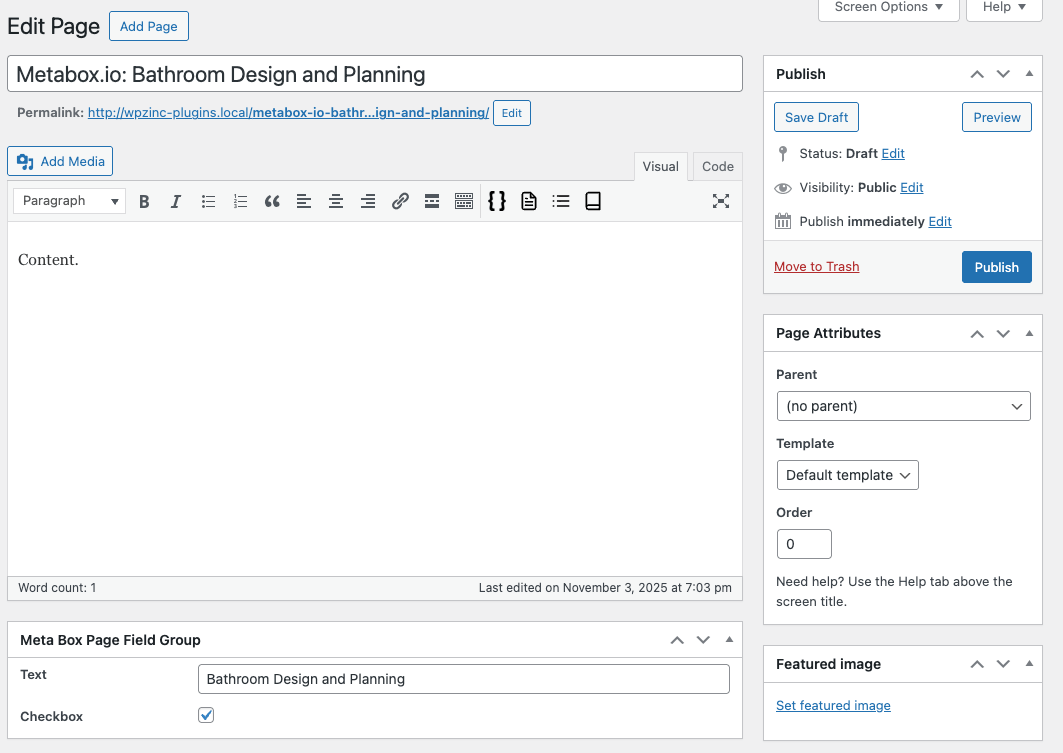This screenshot has height=753, width=1063.
Task: Insert a blockquote
Action: [272, 201]
